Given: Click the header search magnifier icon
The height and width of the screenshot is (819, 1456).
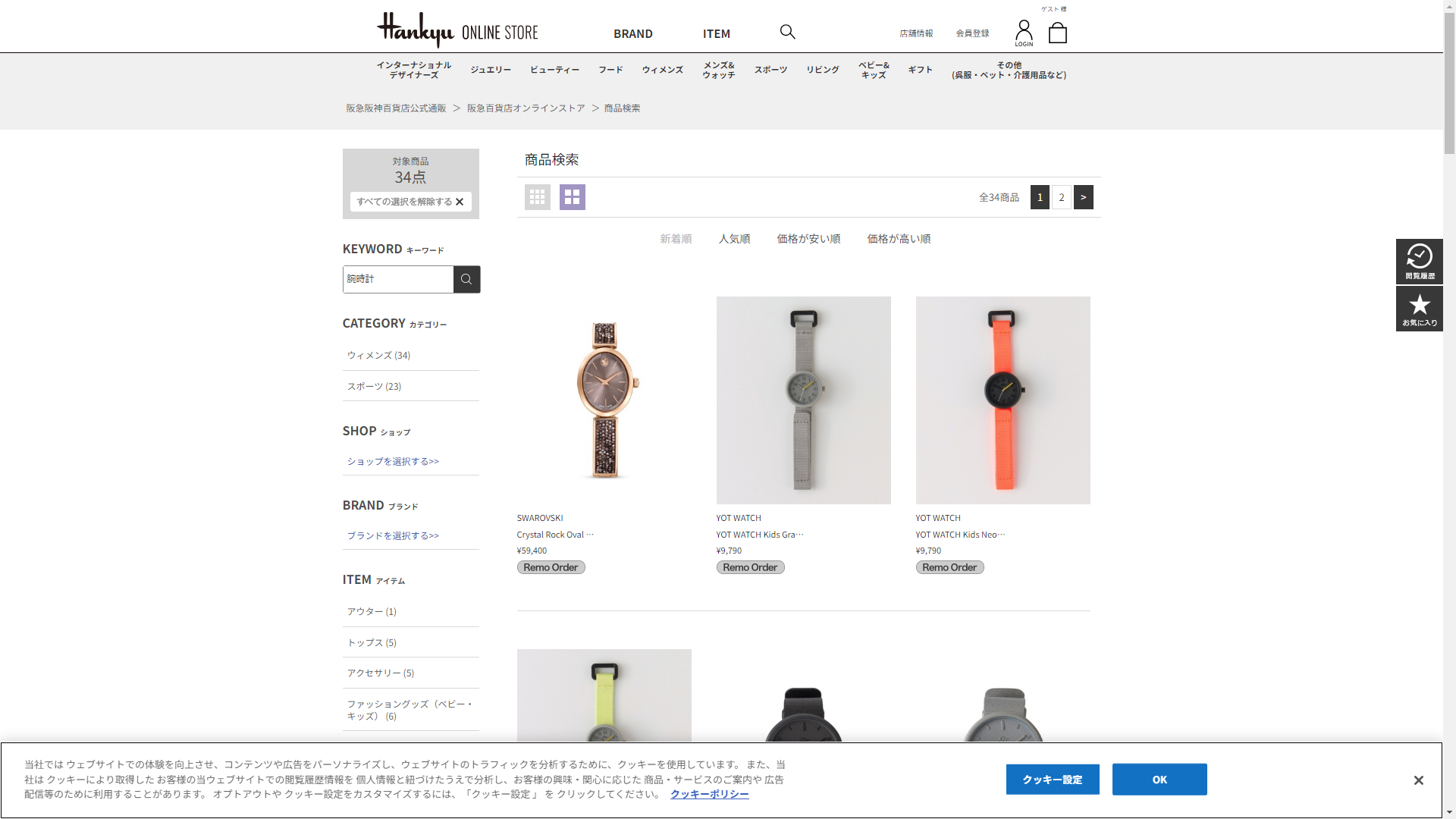Looking at the screenshot, I should coord(787,32).
